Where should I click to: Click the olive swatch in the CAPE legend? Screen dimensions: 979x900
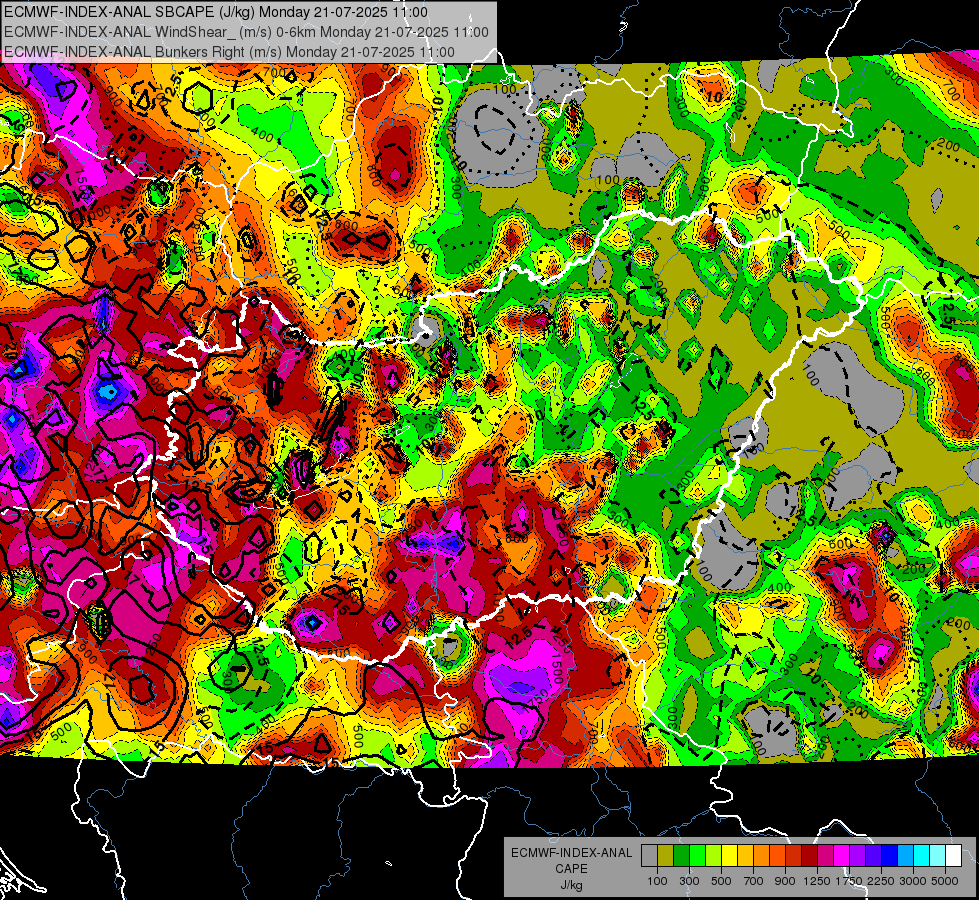665,856
